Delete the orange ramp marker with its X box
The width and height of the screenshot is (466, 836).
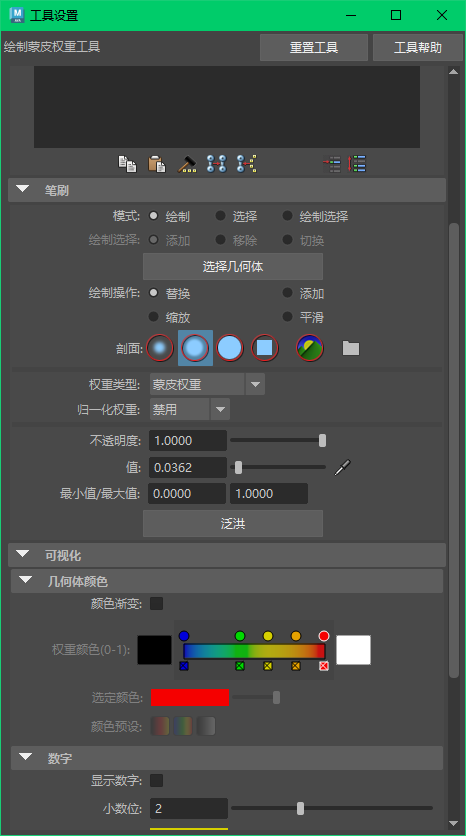tap(296, 666)
